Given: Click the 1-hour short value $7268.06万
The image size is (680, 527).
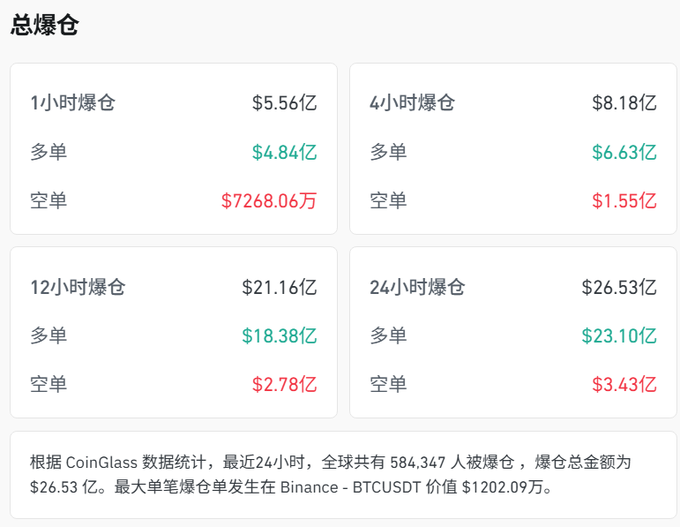Looking at the screenshot, I should (269, 201).
